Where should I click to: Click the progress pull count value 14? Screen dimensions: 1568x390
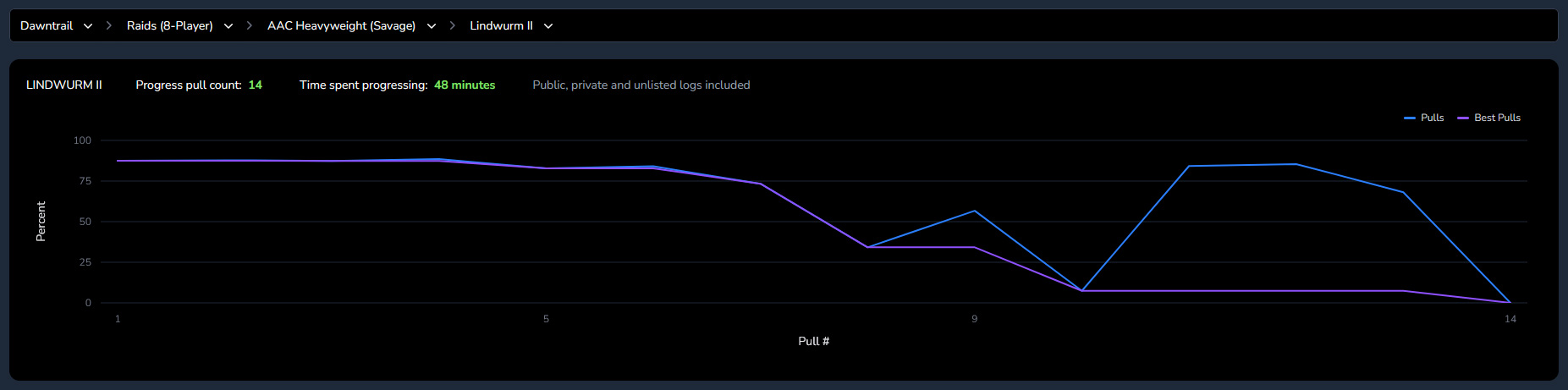(x=256, y=85)
